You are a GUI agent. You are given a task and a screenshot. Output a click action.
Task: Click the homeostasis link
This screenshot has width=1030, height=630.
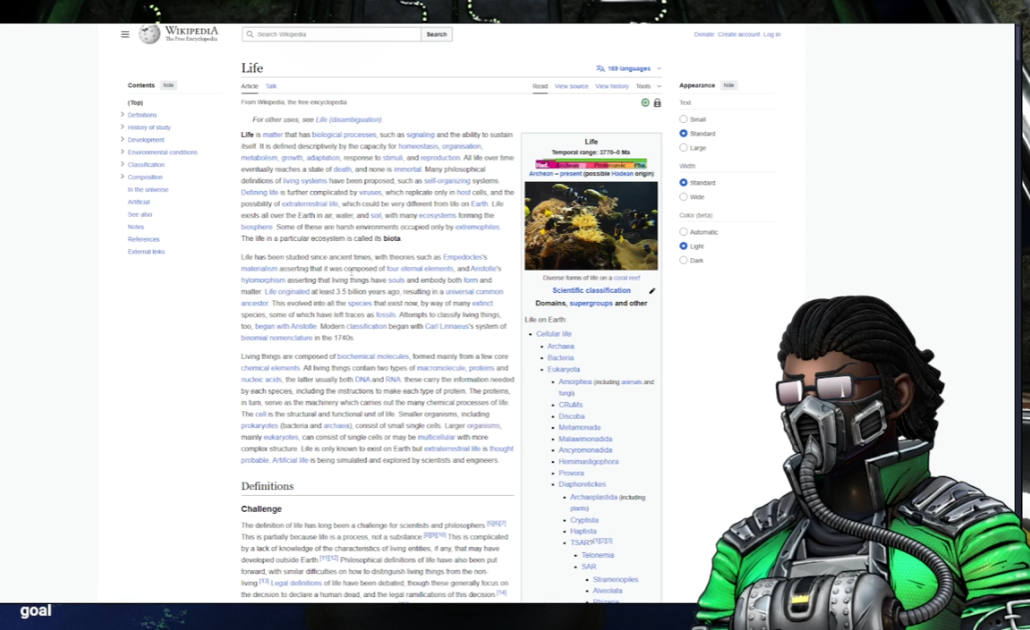pyautogui.click(x=418, y=146)
